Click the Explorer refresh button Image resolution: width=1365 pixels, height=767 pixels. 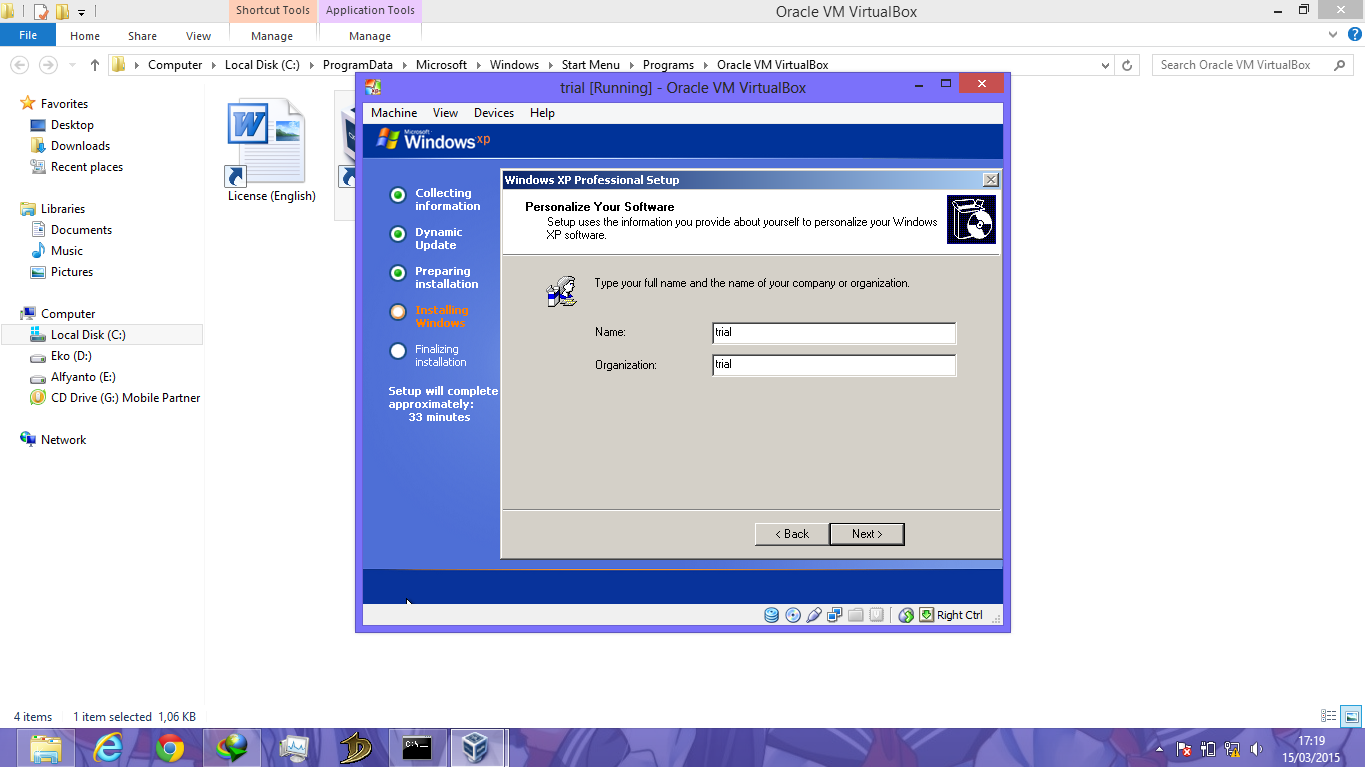(x=1128, y=65)
